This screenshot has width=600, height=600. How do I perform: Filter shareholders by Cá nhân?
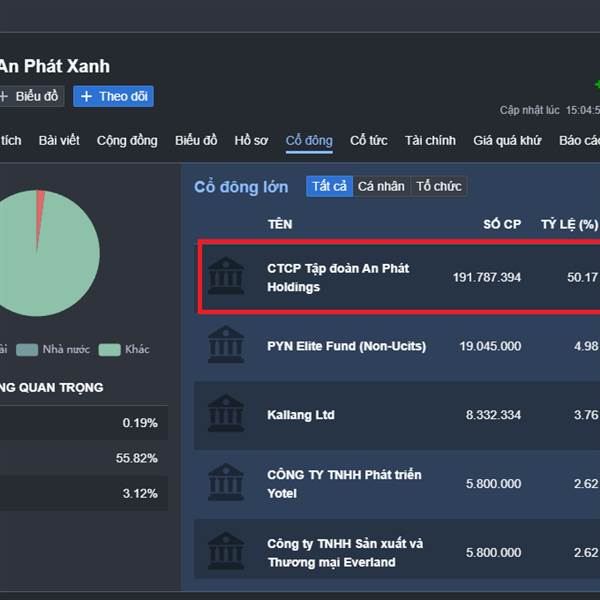pyautogui.click(x=381, y=186)
